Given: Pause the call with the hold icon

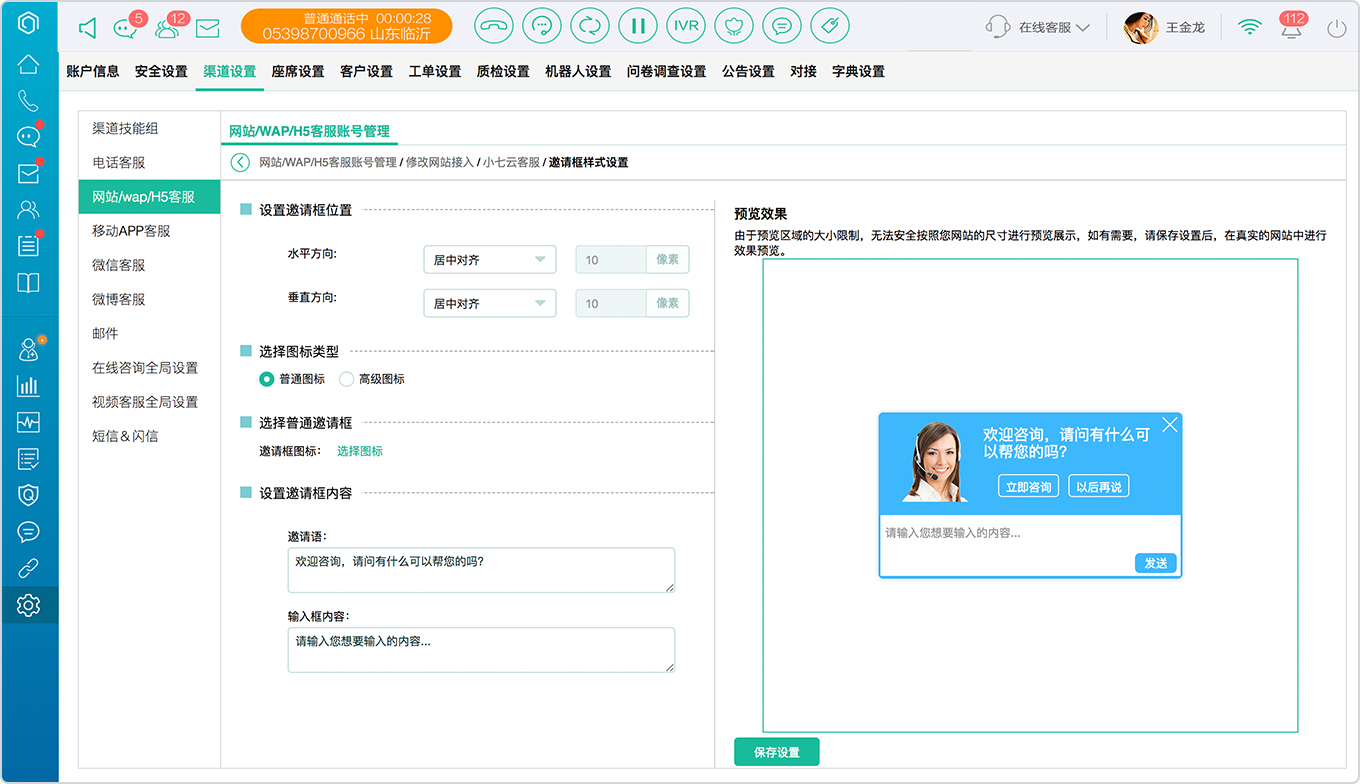Looking at the screenshot, I should tap(637, 26).
